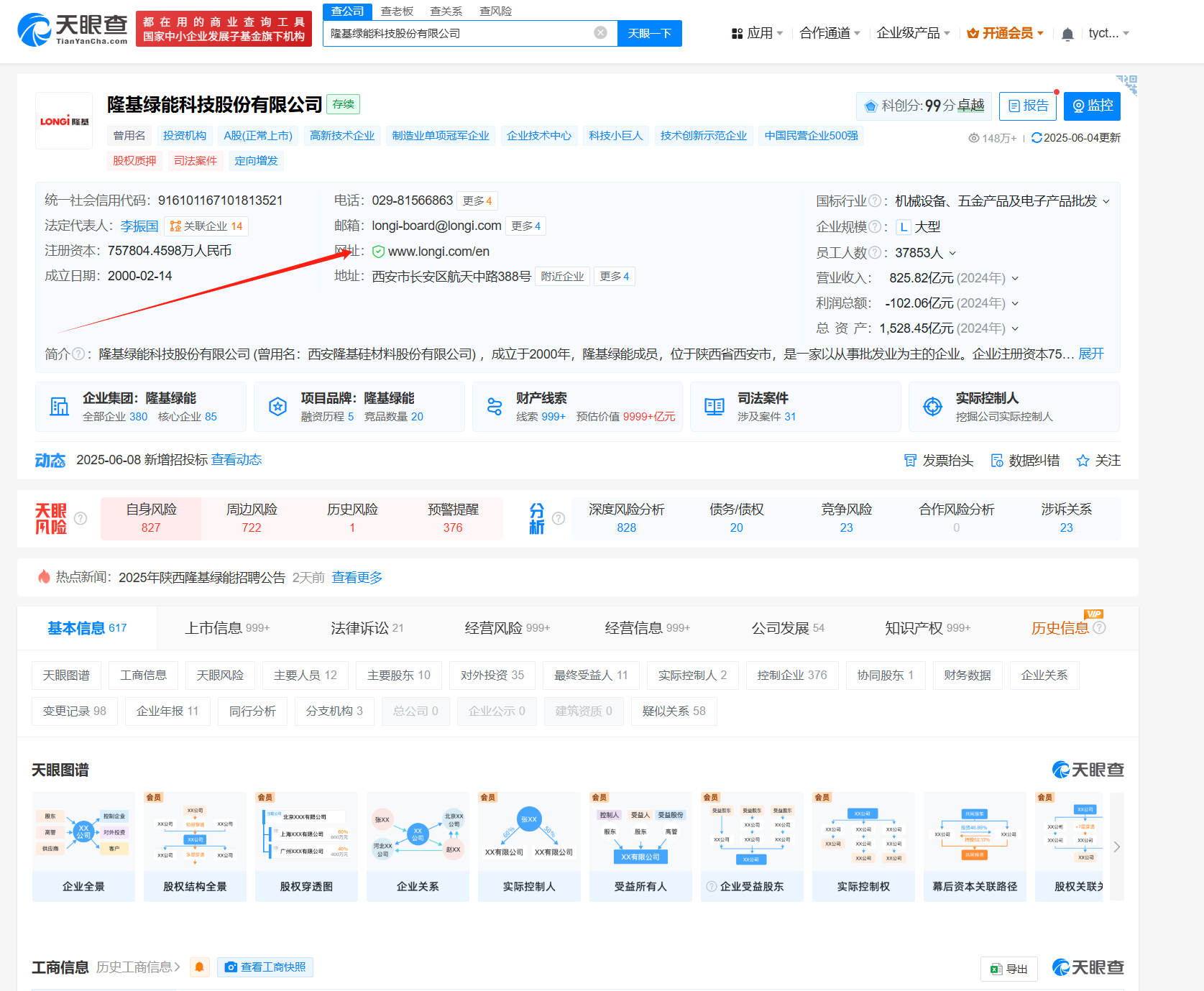Open the 财产线索 card icon
The image size is (1204, 991).
coord(495,407)
